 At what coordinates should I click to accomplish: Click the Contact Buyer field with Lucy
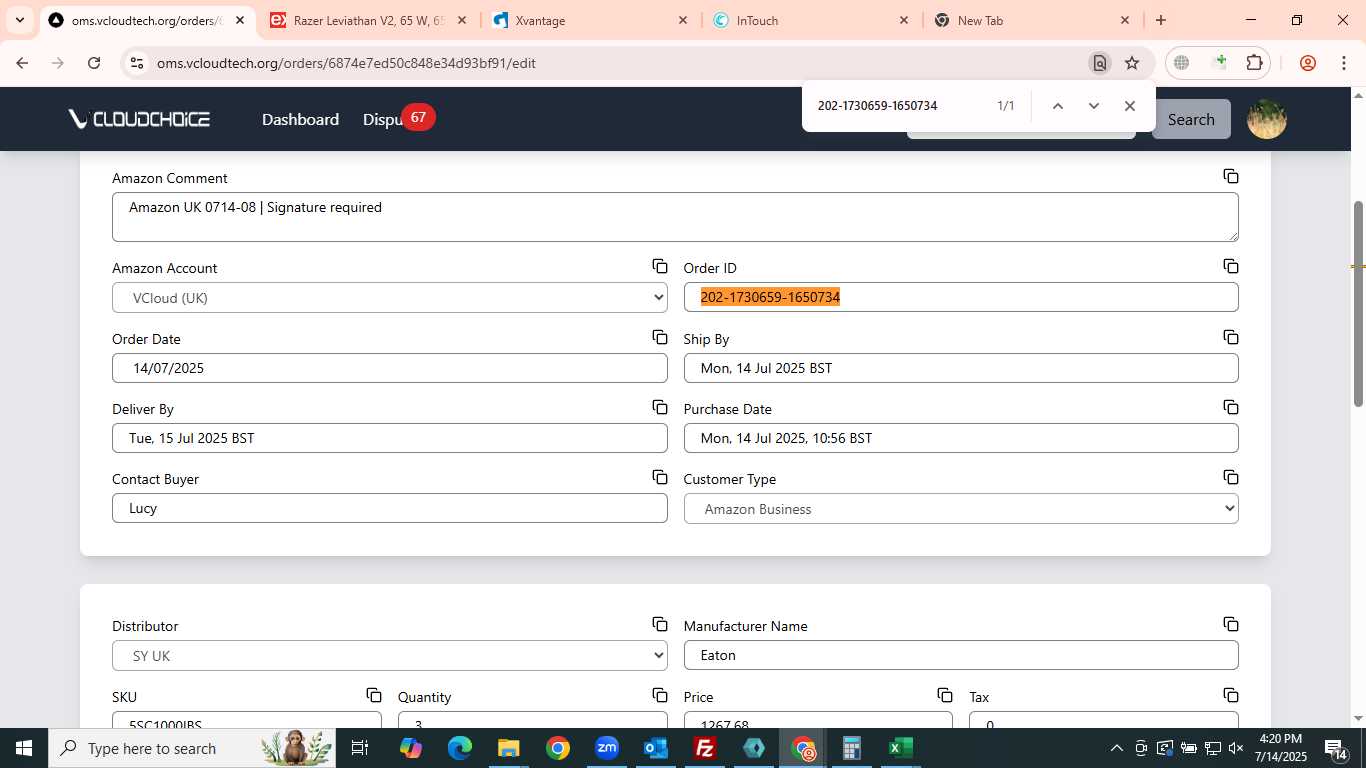pyautogui.click(x=389, y=508)
